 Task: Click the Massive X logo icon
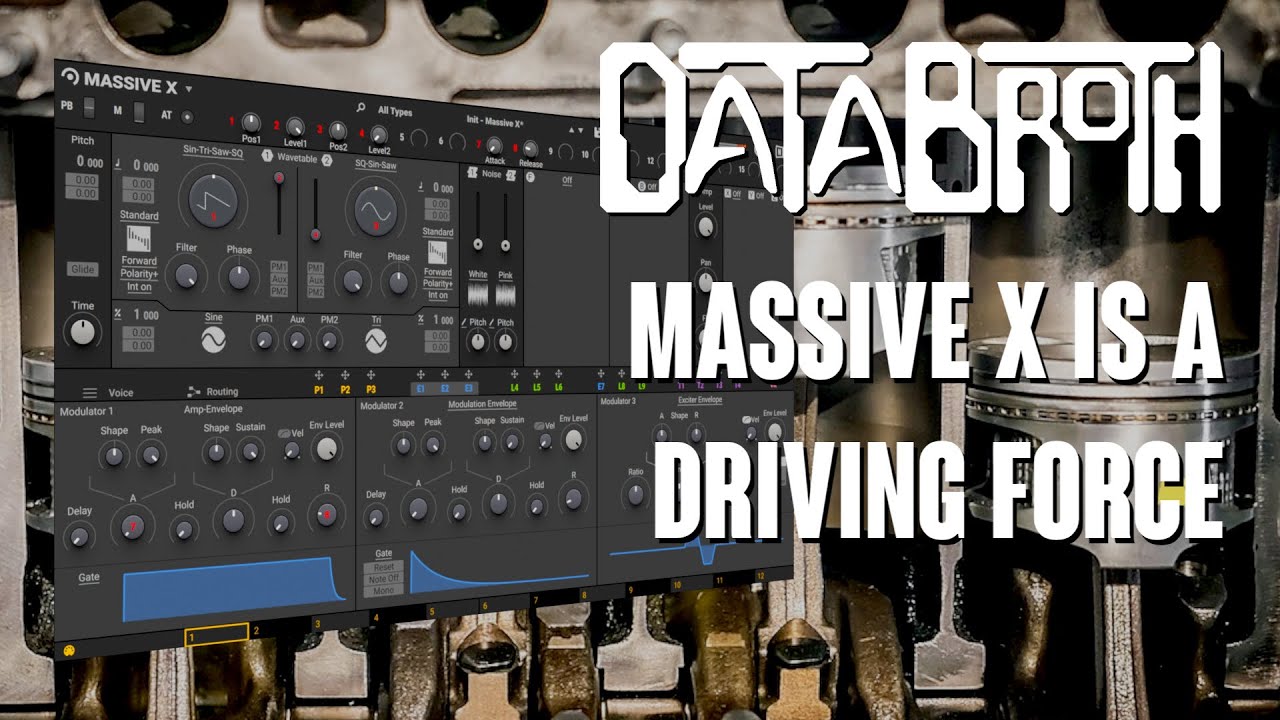(x=69, y=77)
